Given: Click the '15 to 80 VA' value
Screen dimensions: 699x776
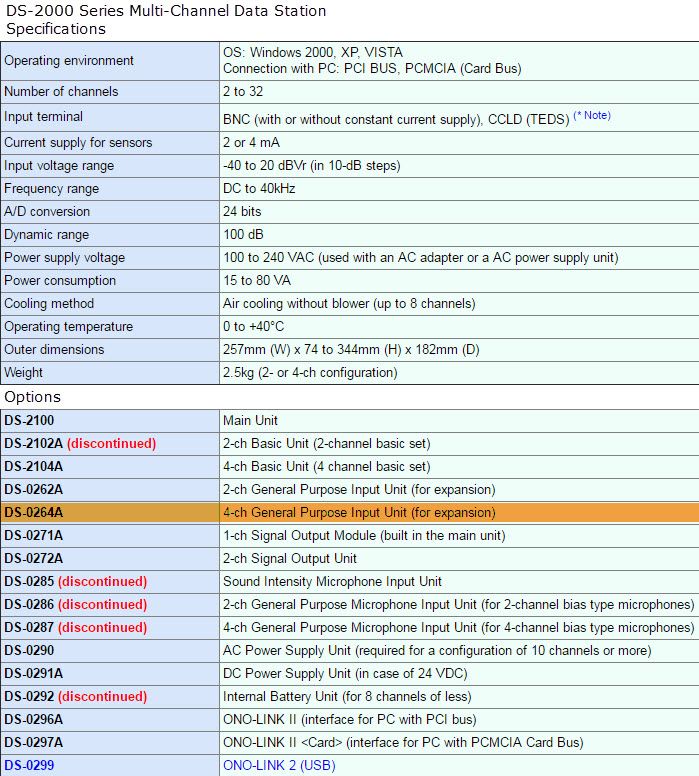Looking at the screenshot, I should (x=257, y=281).
